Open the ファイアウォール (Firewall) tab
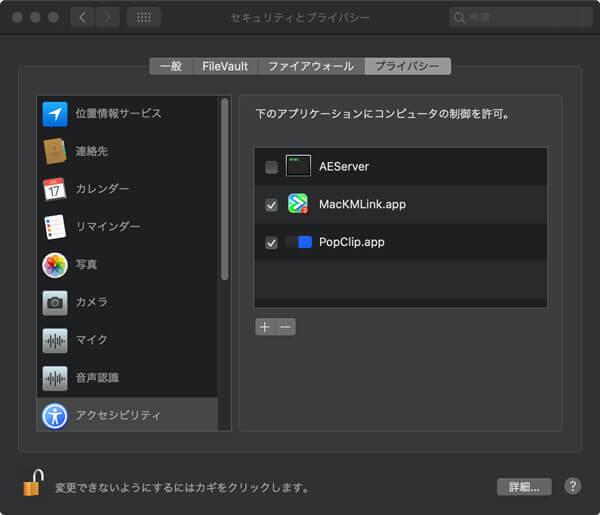The height and width of the screenshot is (515, 600). 310,66
